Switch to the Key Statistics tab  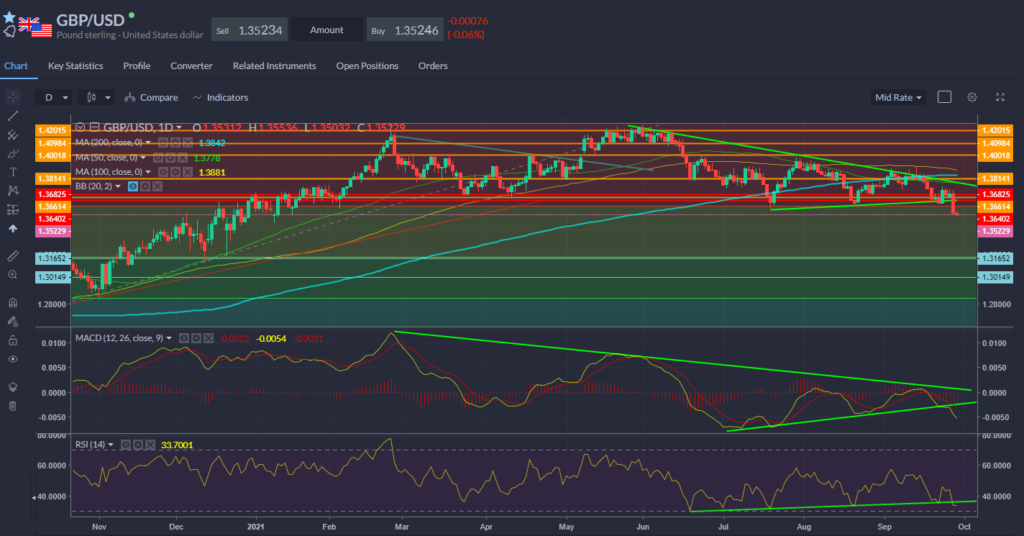[x=75, y=66]
